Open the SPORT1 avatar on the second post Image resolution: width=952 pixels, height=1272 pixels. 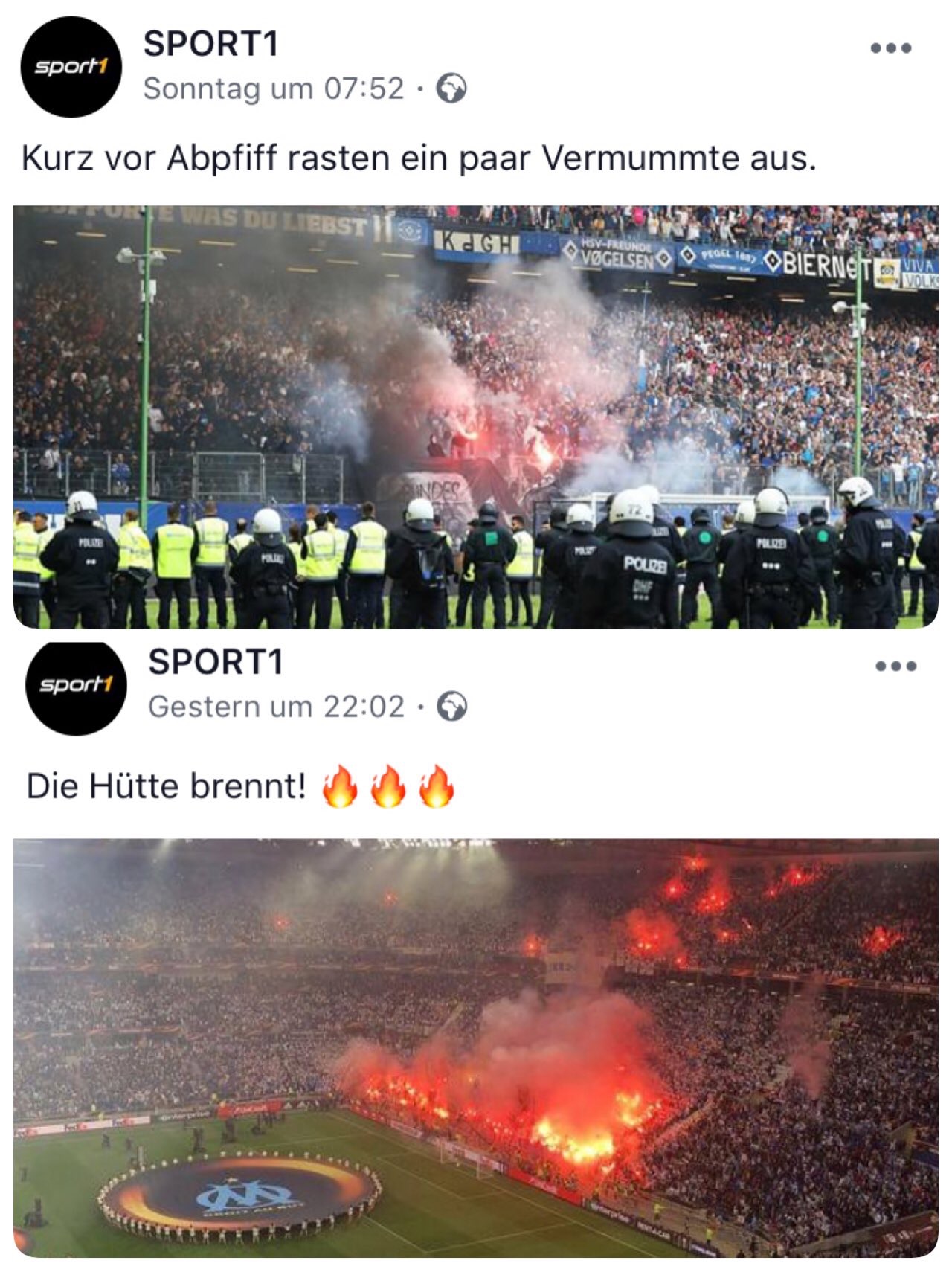pyautogui.click(x=76, y=685)
